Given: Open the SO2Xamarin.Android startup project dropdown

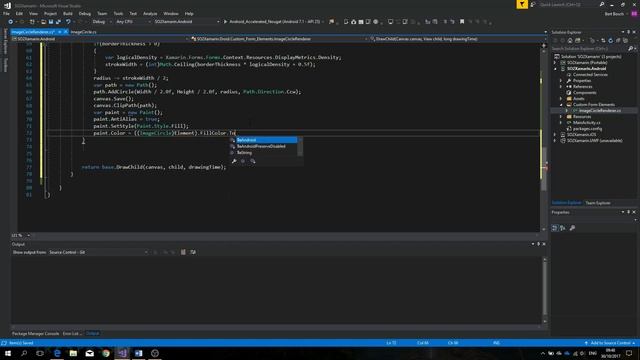Looking at the screenshot, I should point(187,22).
